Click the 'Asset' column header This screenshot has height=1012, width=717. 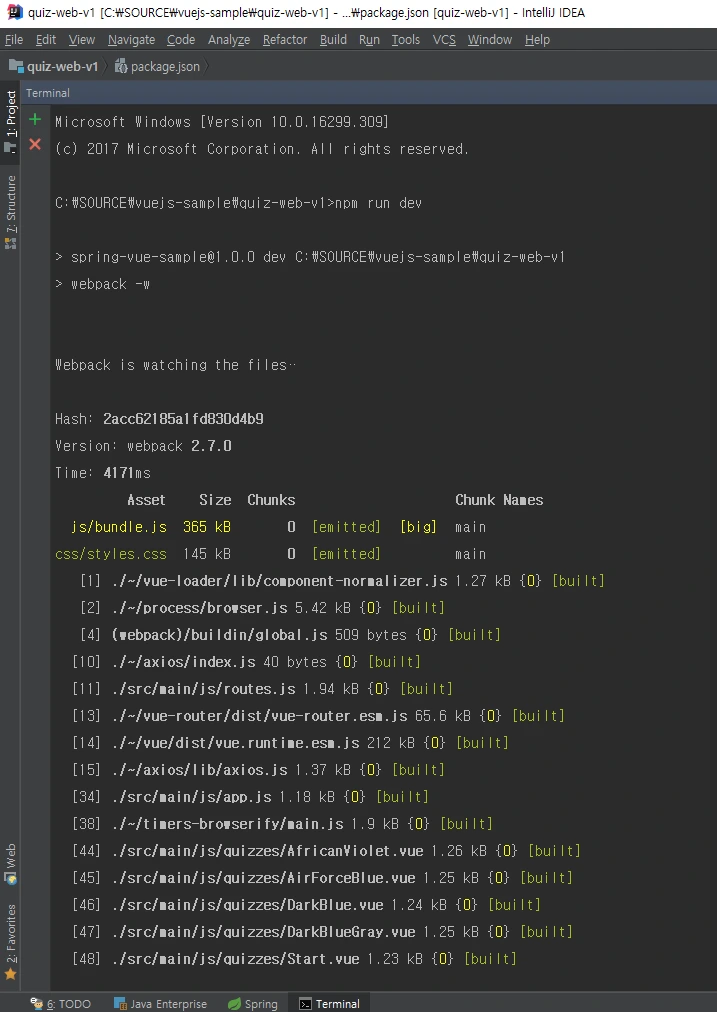click(x=146, y=500)
